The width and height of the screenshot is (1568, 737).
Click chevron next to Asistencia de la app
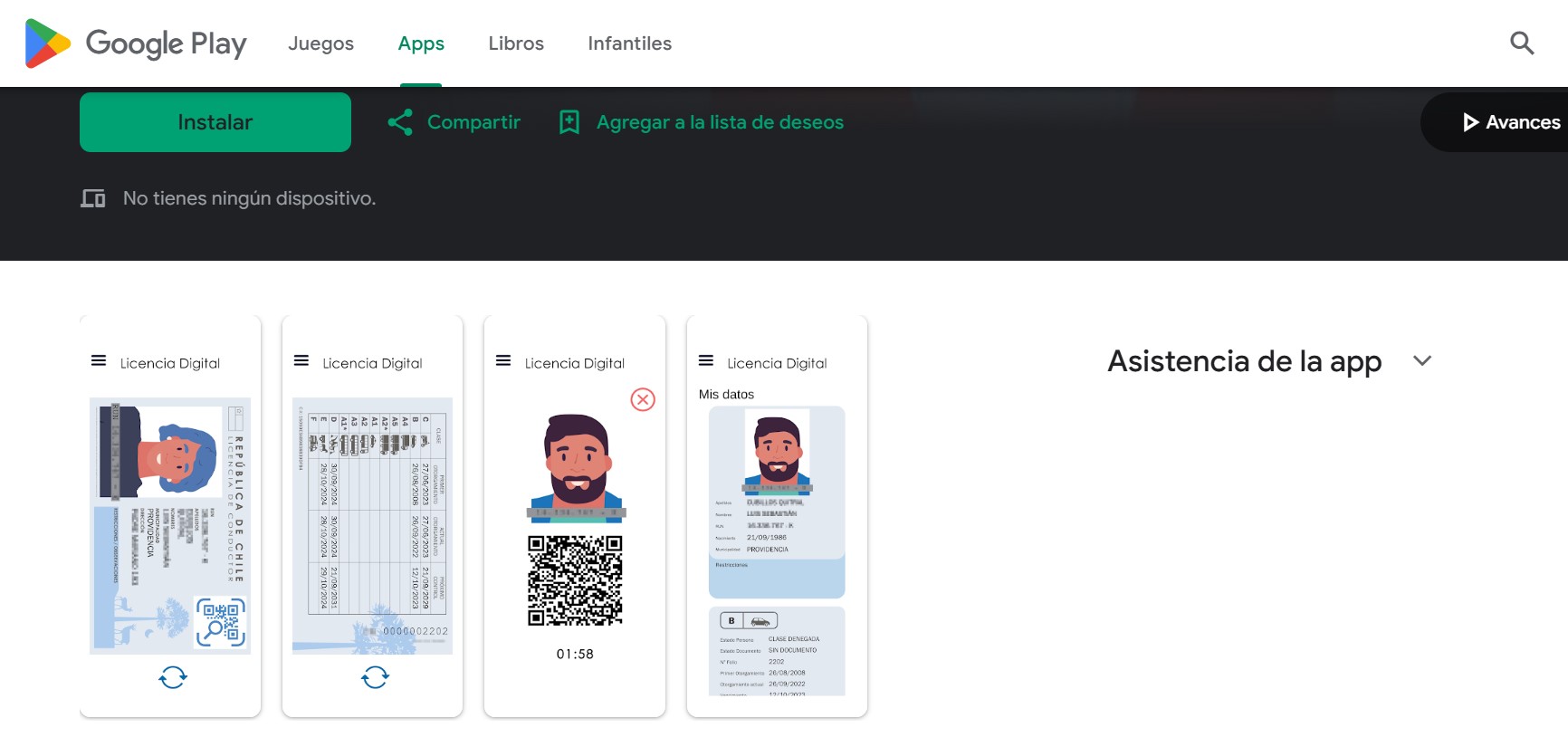coord(1422,361)
